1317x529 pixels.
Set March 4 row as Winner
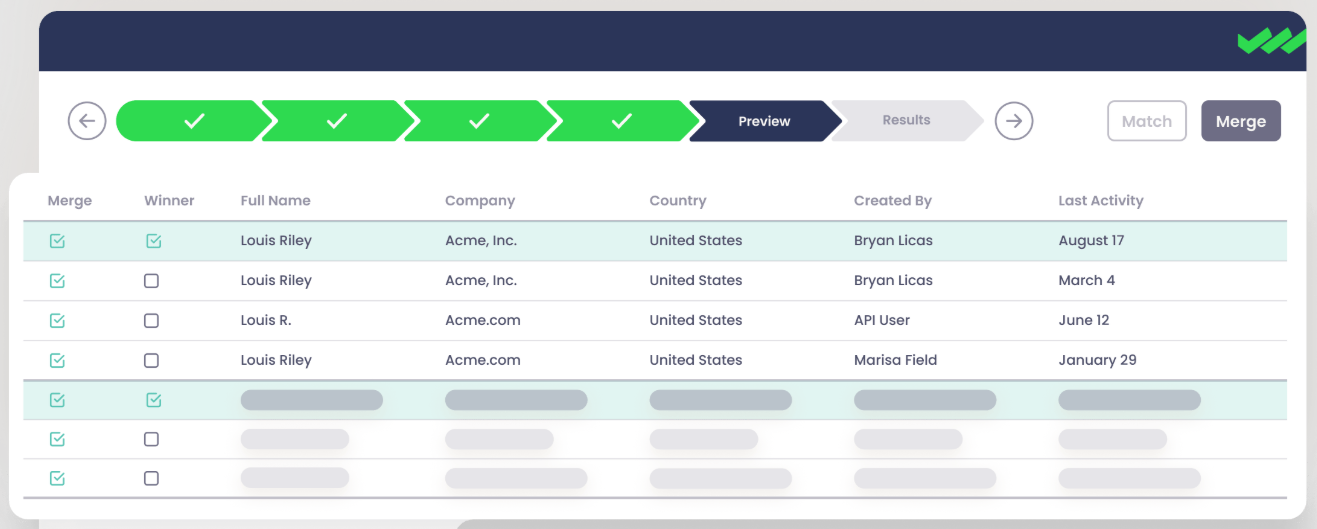151,281
